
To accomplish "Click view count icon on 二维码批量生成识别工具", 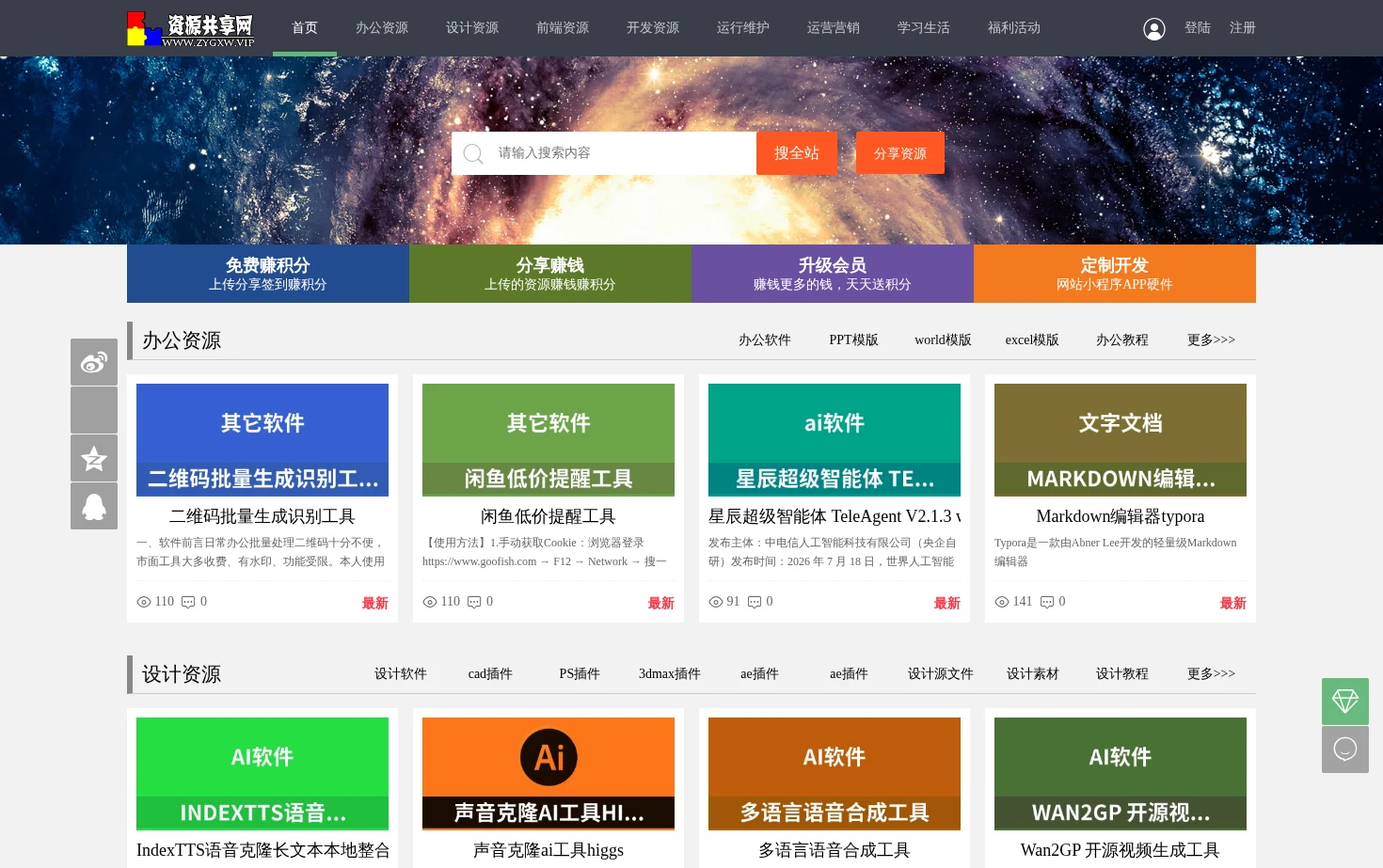I will 144,602.
